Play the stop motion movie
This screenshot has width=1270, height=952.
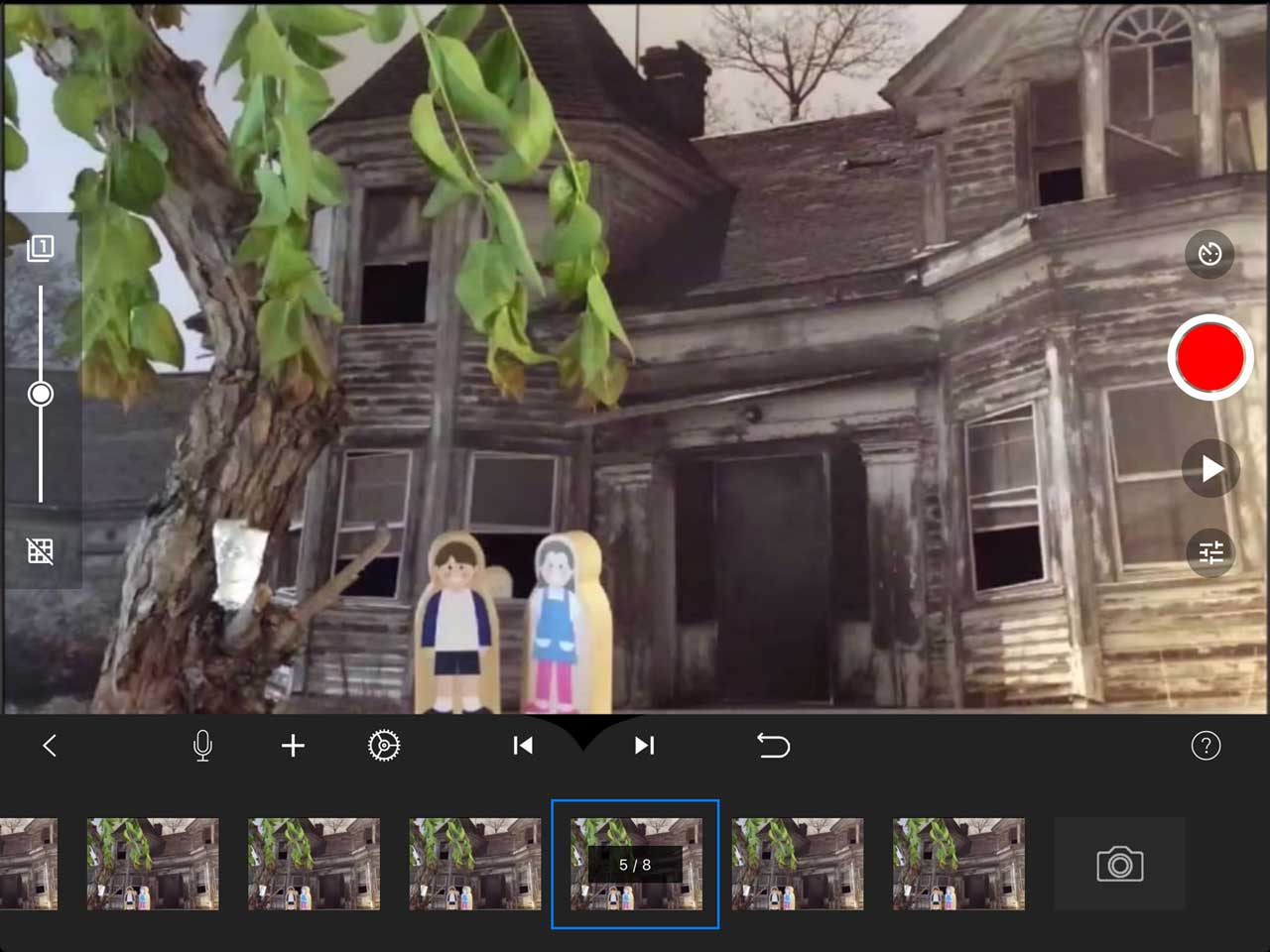click(x=1210, y=469)
